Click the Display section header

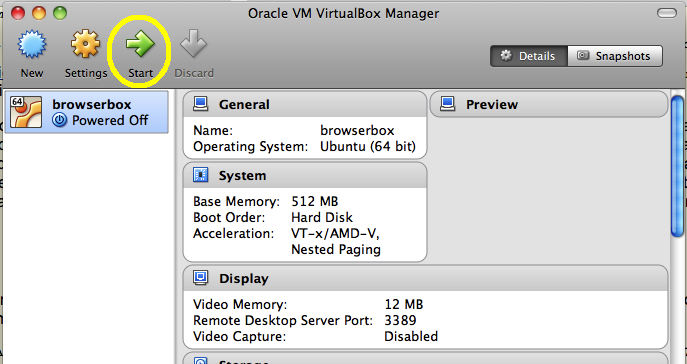click(425, 278)
